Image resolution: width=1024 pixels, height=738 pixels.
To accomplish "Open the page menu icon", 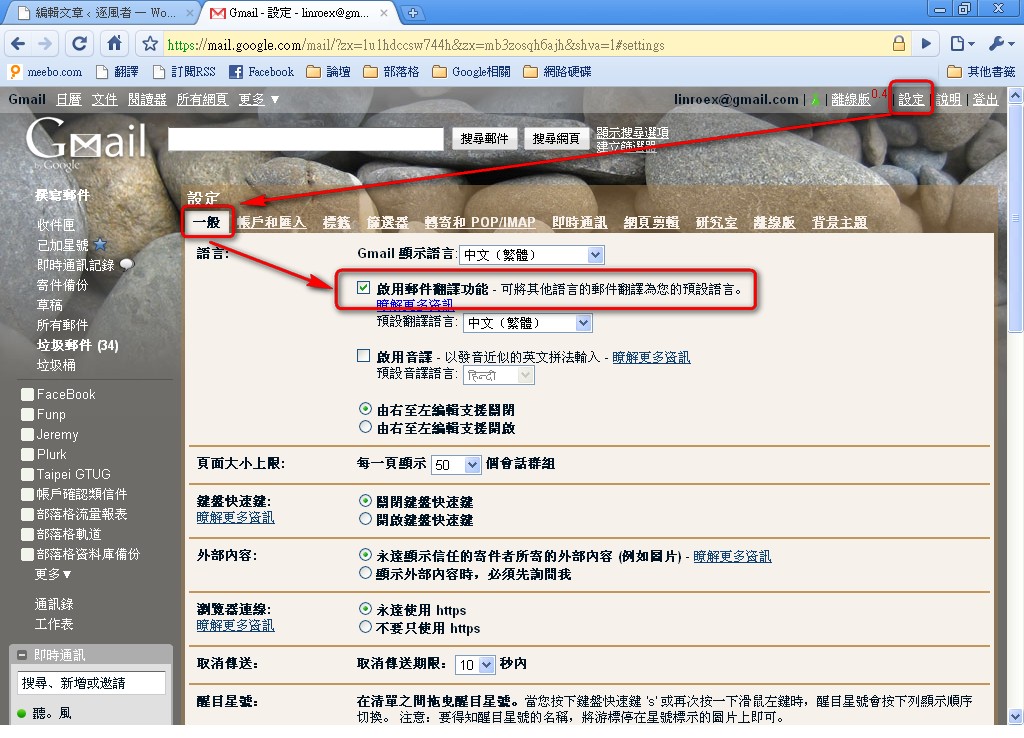I will [x=962, y=44].
